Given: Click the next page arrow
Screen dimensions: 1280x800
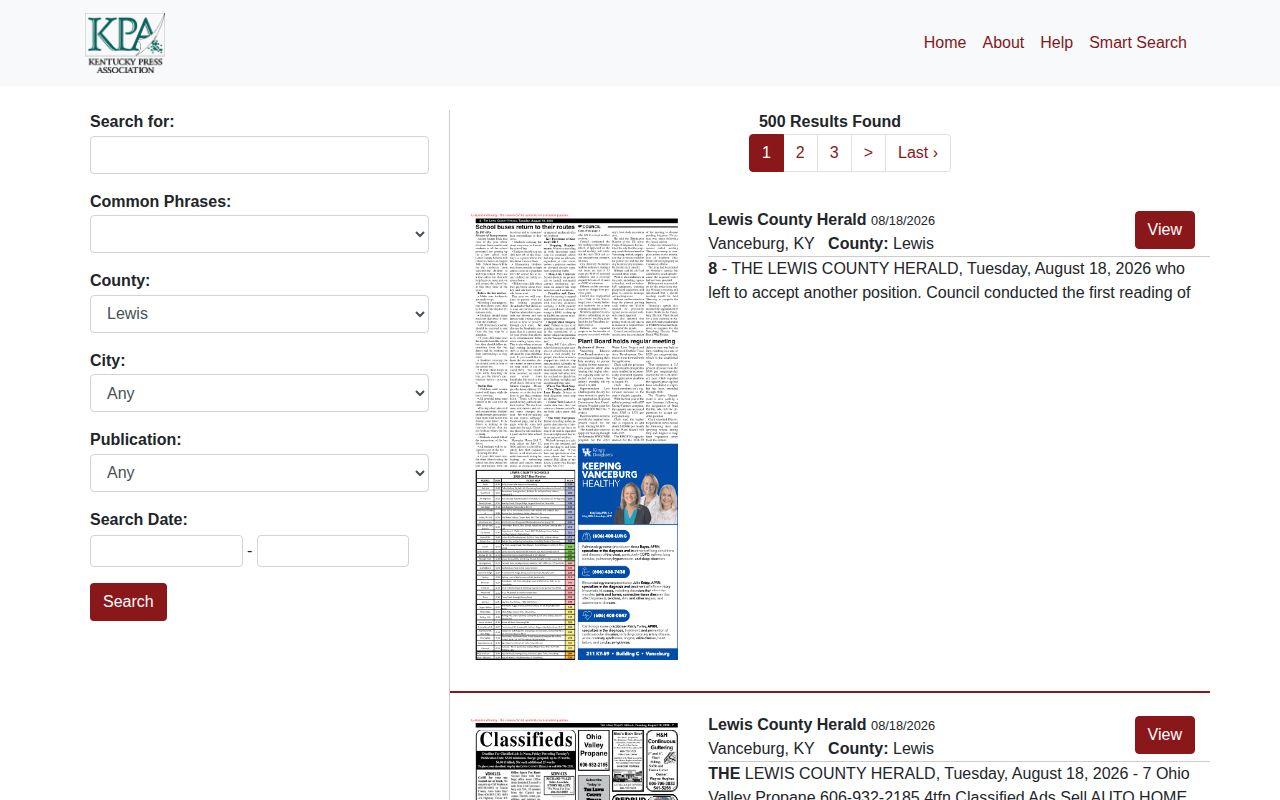Looking at the screenshot, I should coord(868,153).
